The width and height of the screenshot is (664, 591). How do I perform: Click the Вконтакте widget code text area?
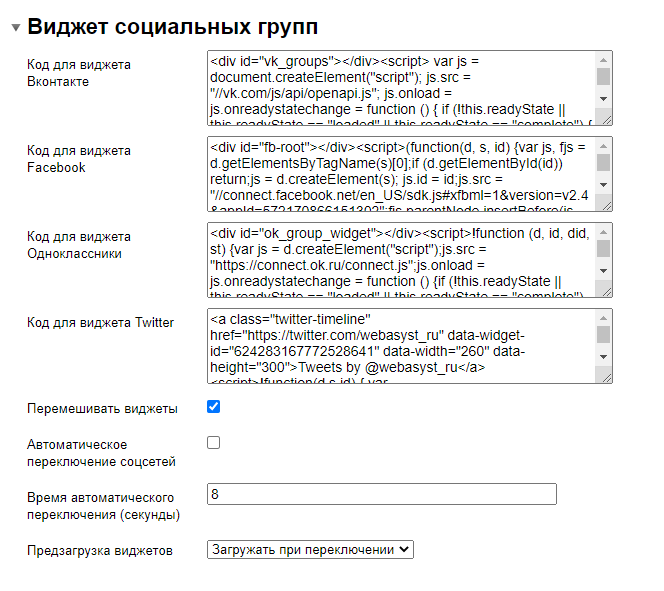[x=400, y=88]
